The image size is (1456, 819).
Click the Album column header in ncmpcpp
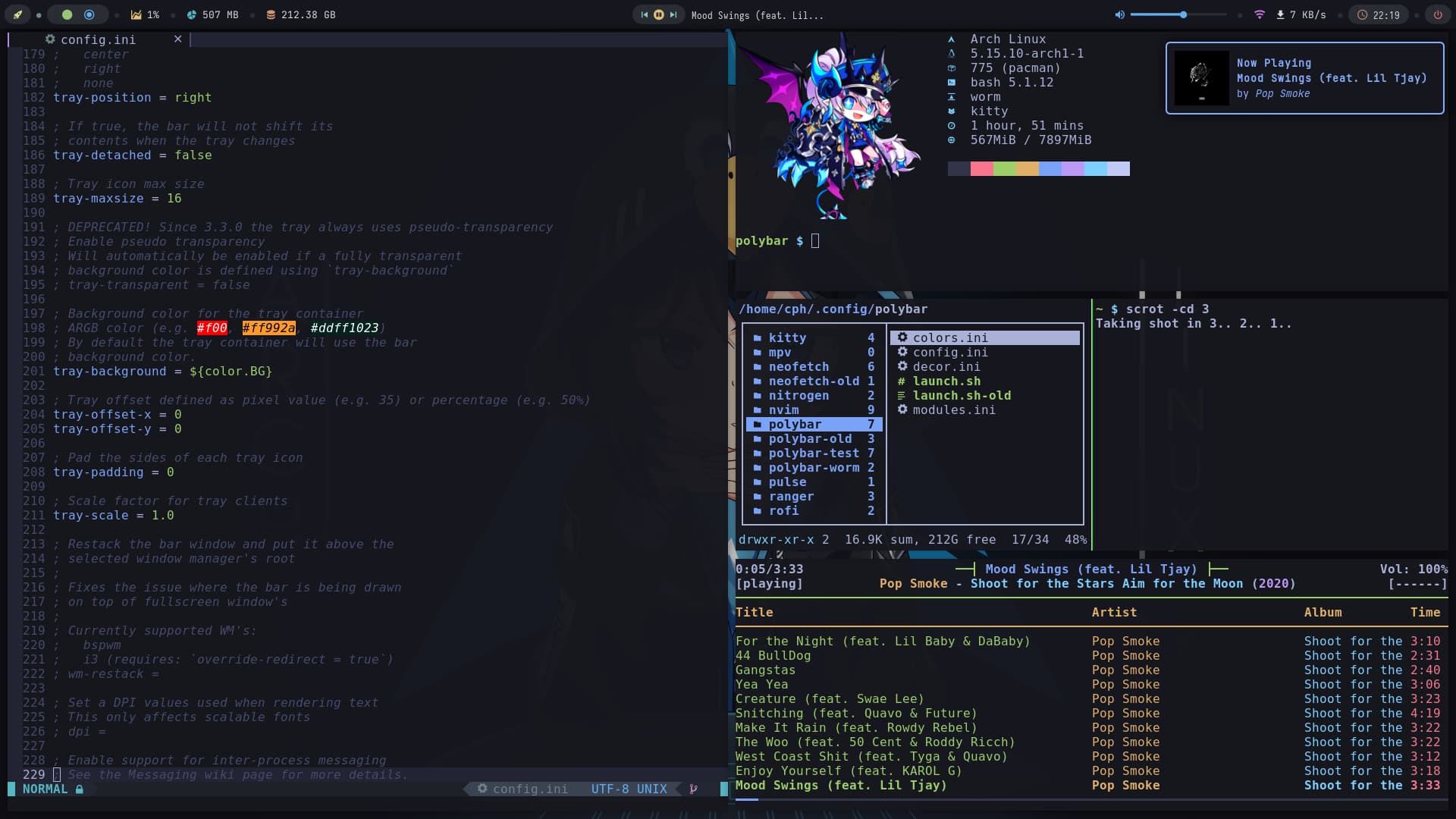[1323, 612]
